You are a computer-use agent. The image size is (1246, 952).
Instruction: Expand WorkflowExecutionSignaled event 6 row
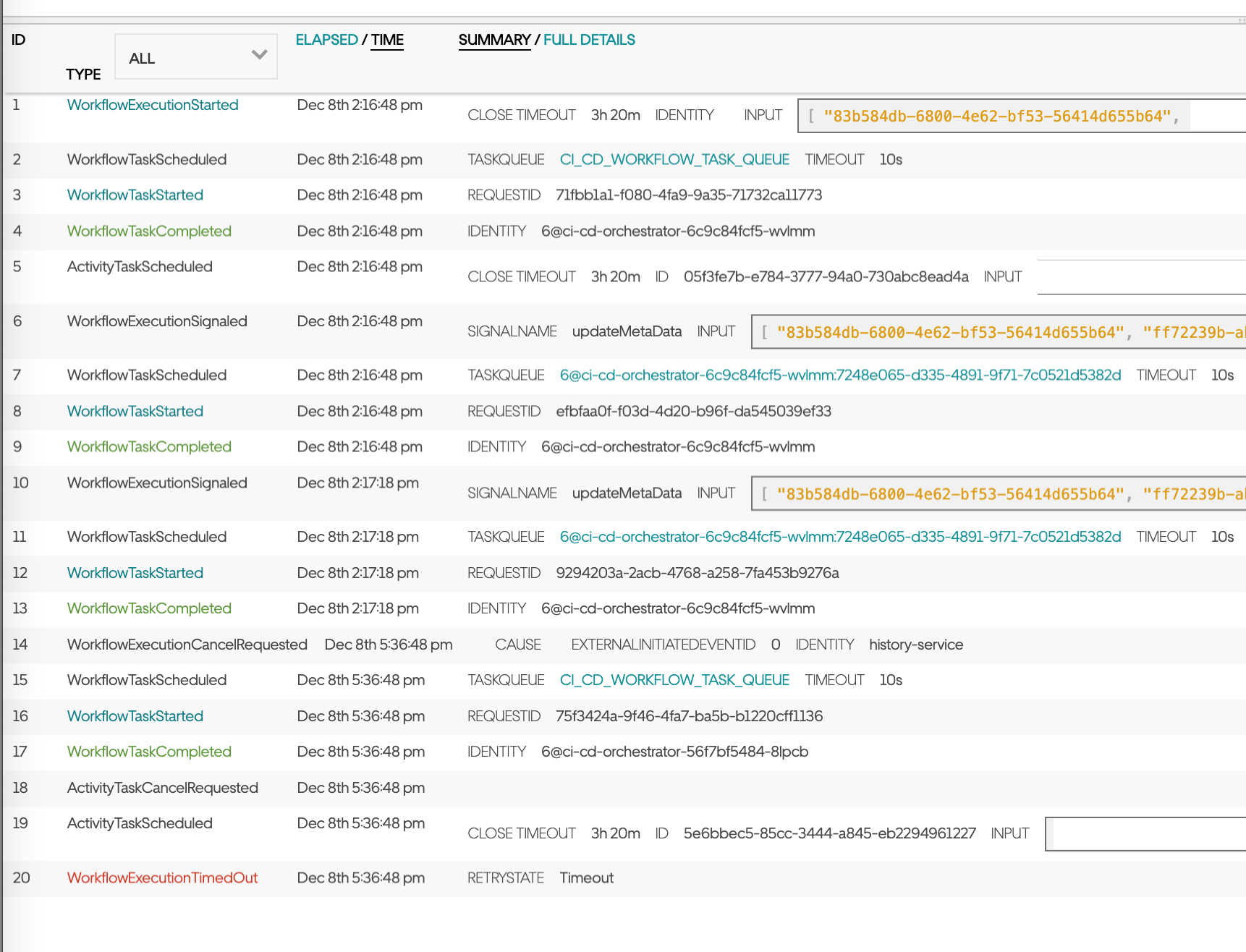click(x=156, y=321)
